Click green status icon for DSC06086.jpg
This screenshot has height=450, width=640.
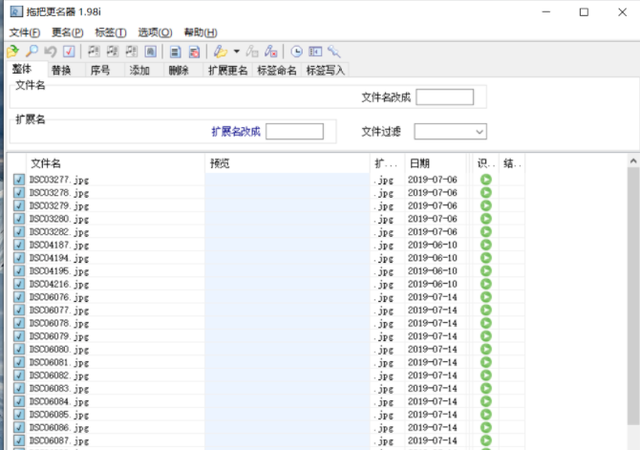click(486, 428)
